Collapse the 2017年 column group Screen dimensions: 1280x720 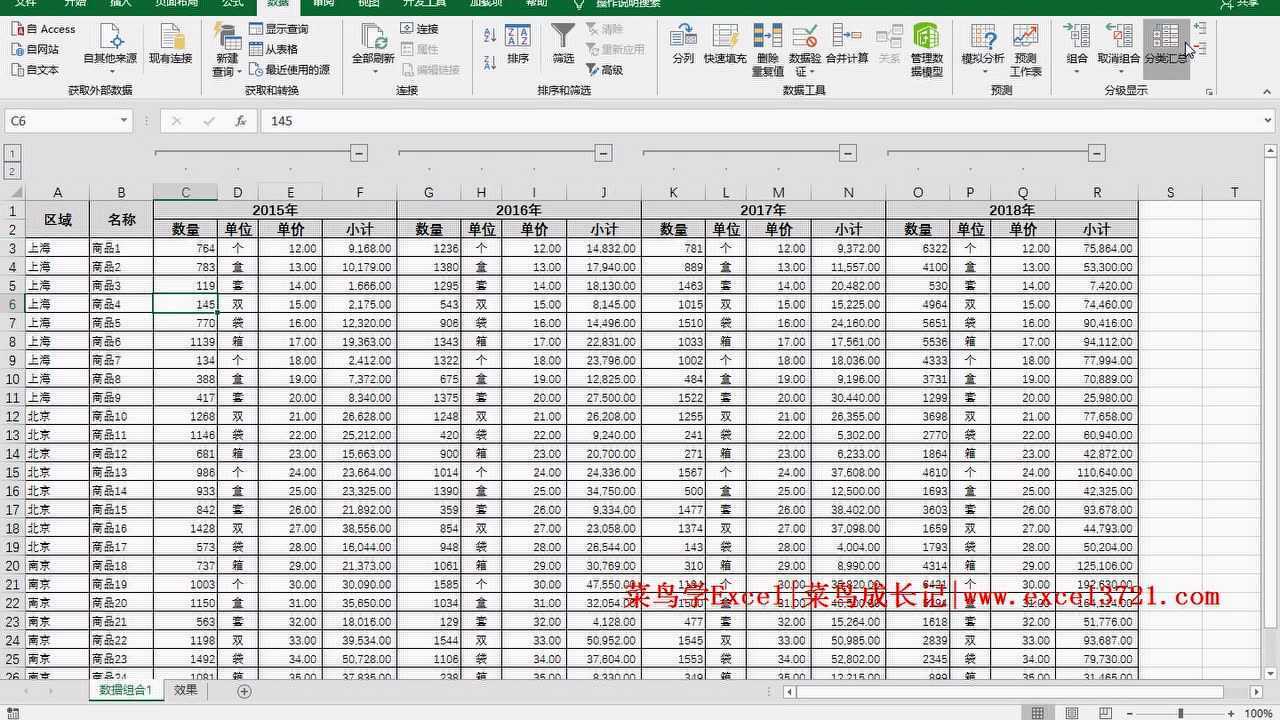click(x=848, y=153)
